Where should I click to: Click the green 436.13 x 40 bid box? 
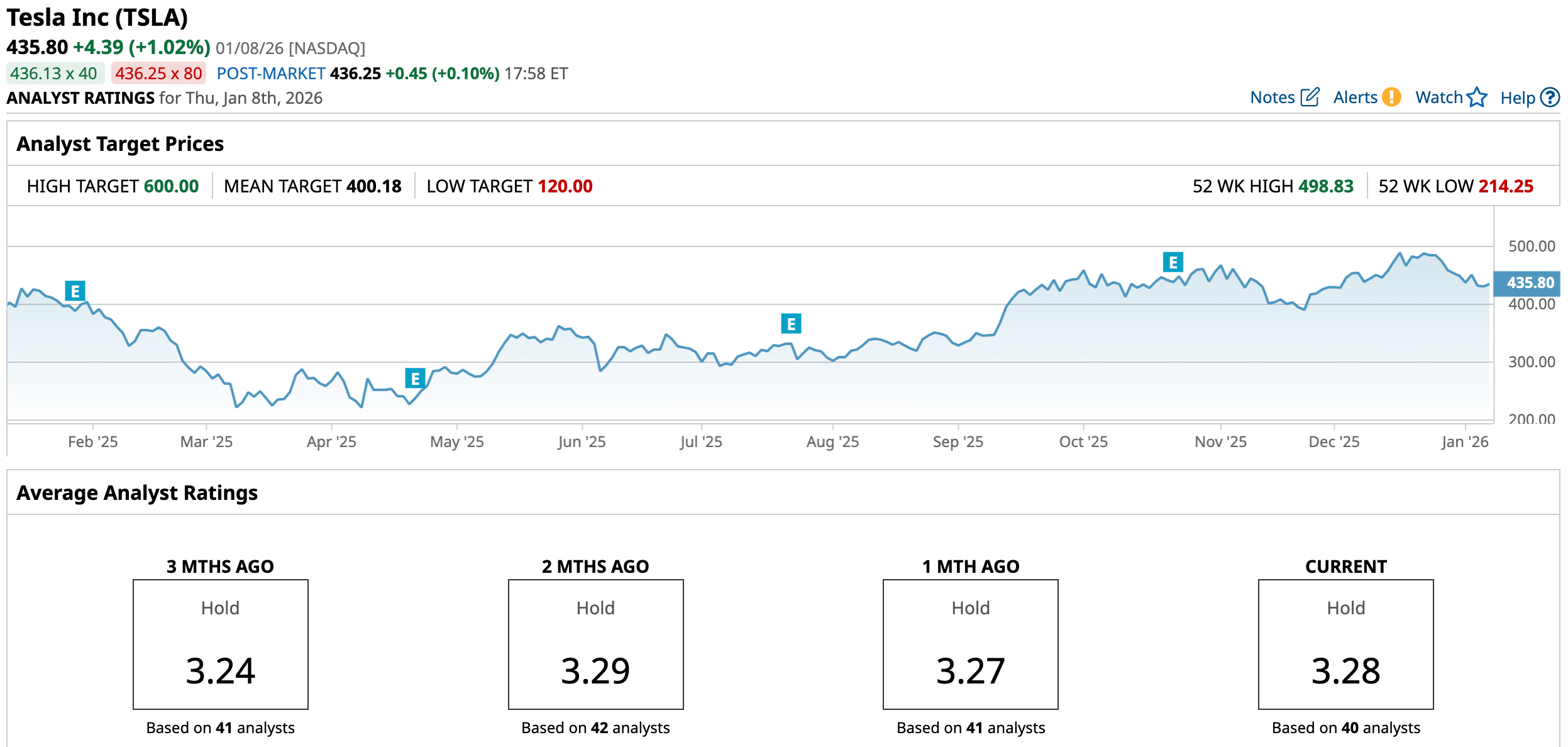(54, 74)
